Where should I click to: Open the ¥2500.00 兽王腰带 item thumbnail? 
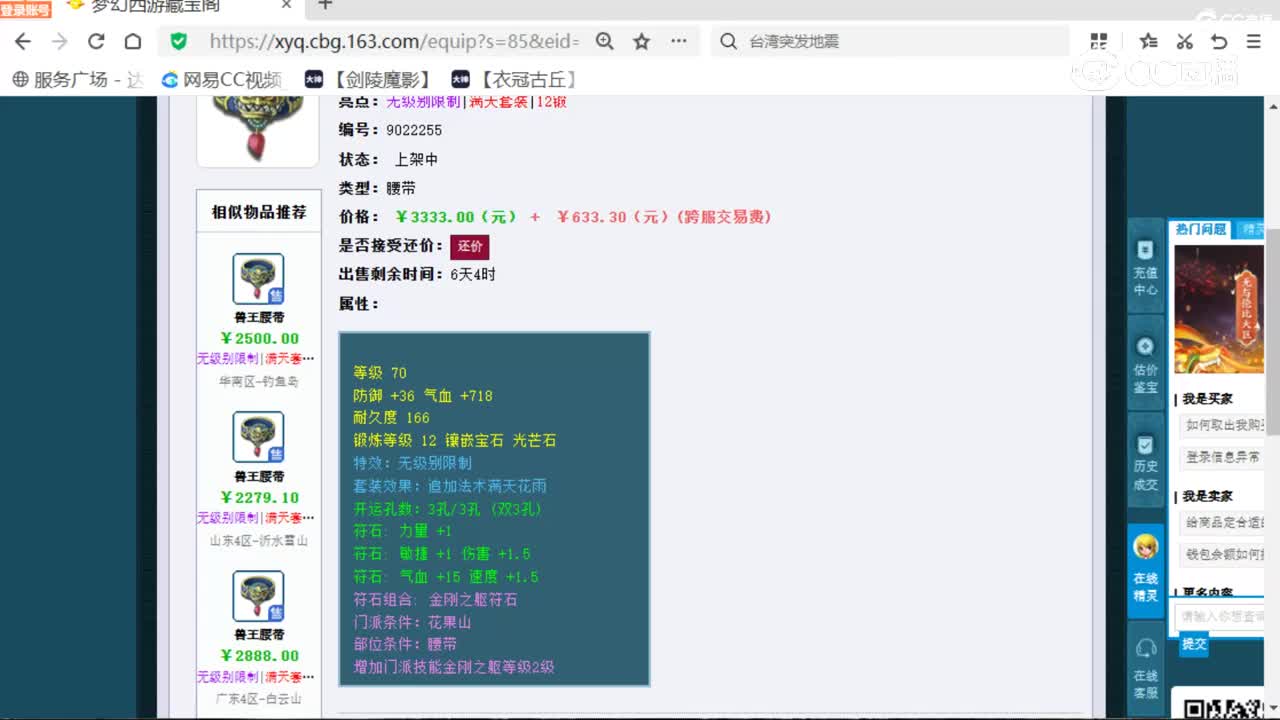tap(259, 279)
